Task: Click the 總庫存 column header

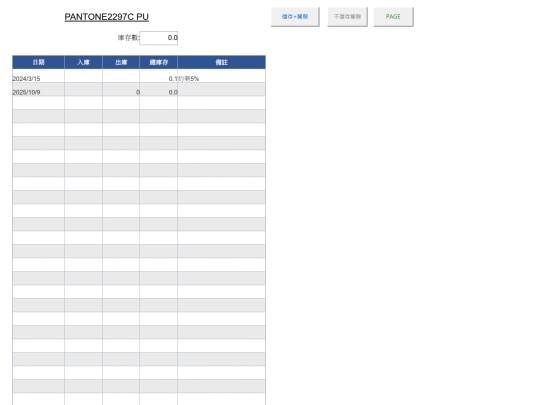Action: (x=158, y=62)
